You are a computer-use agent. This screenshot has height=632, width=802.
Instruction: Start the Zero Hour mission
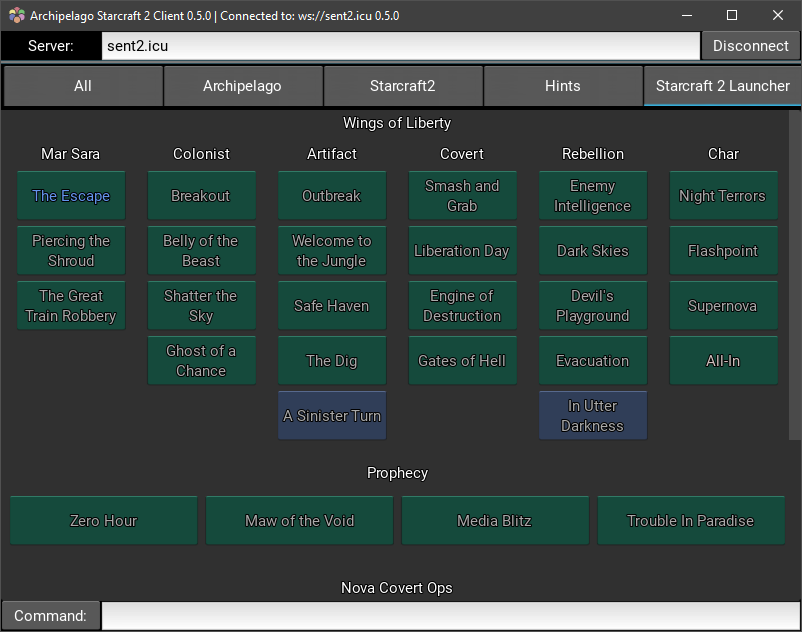104,521
